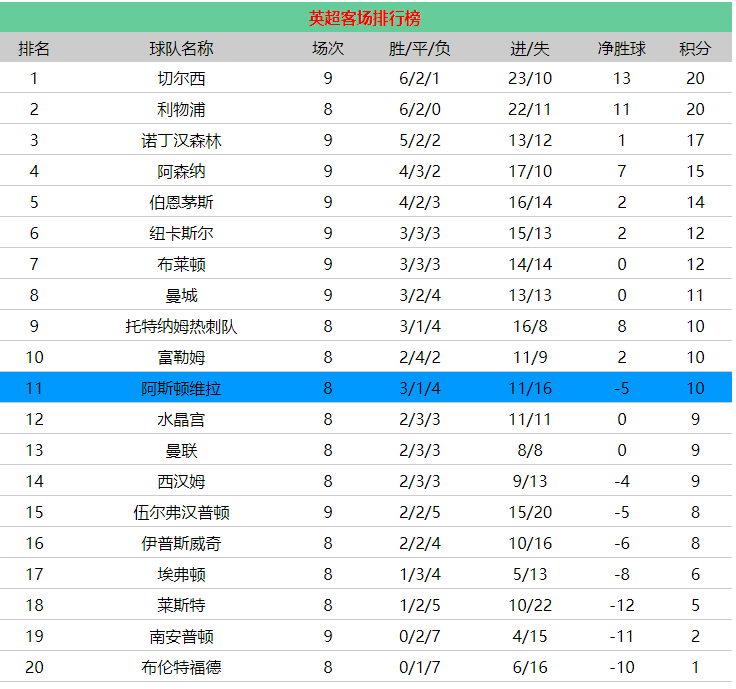
Task: Click the title 英超客场排行榜
Action: coord(364,18)
